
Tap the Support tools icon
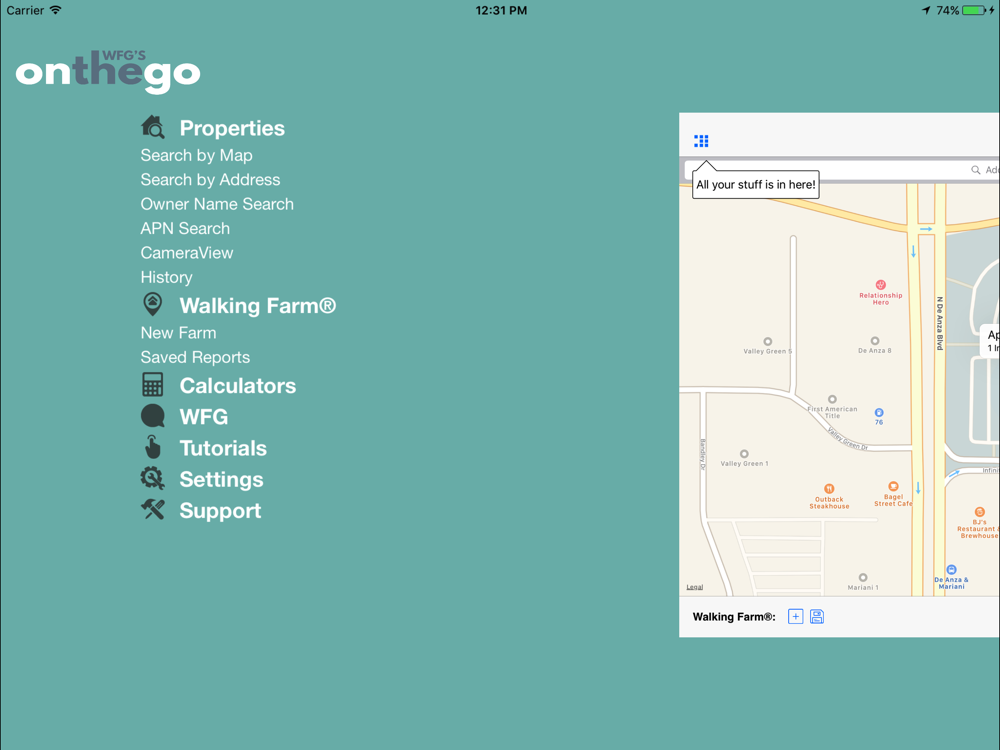tap(152, 509)
